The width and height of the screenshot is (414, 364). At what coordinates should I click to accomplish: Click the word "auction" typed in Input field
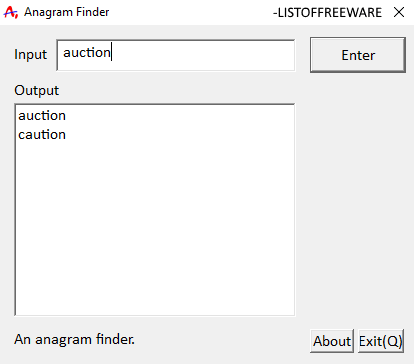click(87, 53)
